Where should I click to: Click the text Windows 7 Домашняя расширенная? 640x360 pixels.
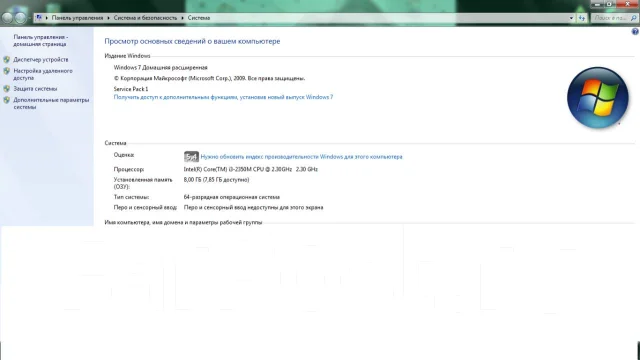tap(160, 68)
